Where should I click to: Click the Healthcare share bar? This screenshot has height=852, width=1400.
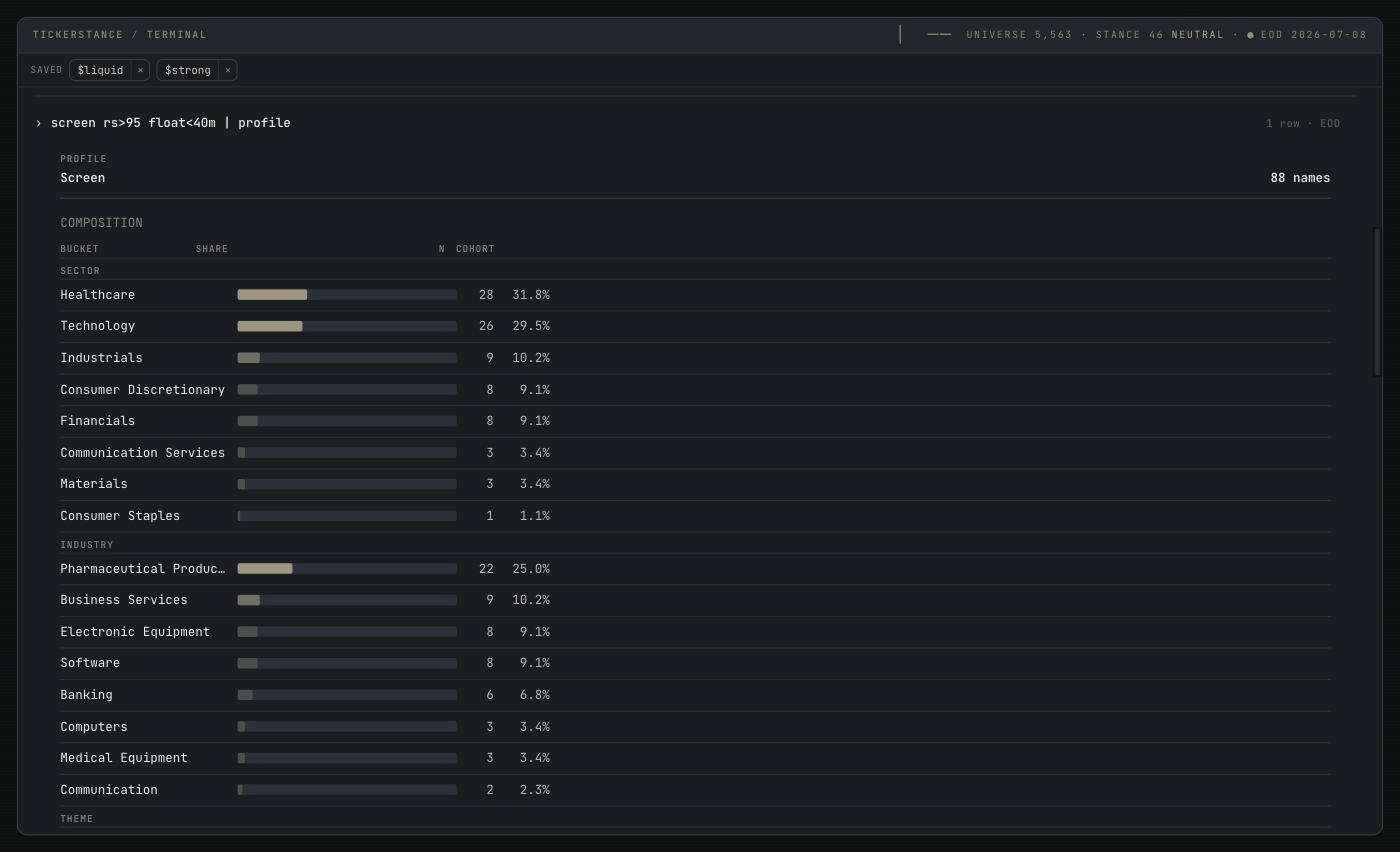tap(347, 295)
